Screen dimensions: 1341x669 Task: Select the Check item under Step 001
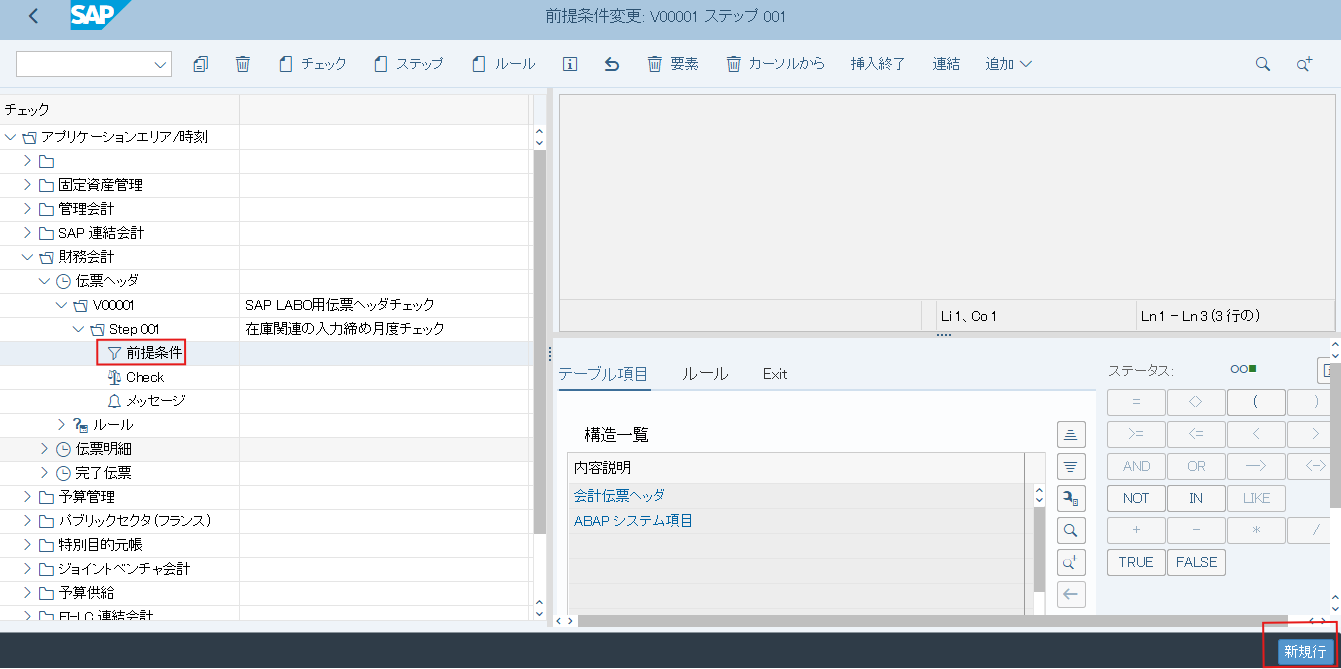144,377
